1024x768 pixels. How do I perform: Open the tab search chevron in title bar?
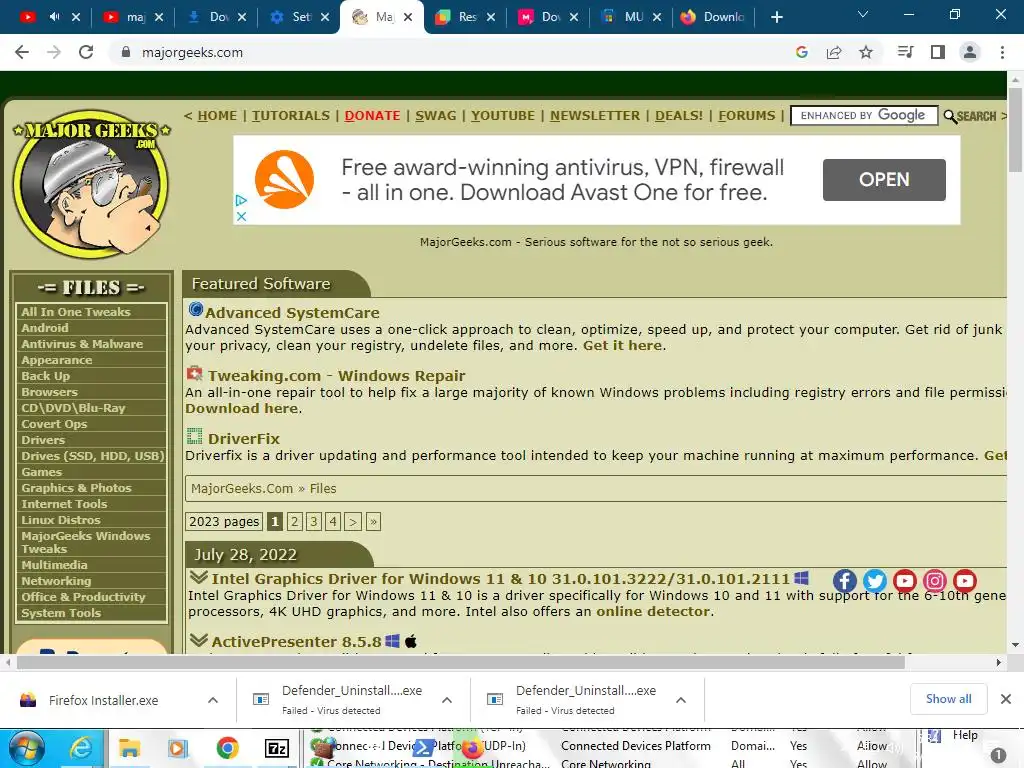[863, 14]
